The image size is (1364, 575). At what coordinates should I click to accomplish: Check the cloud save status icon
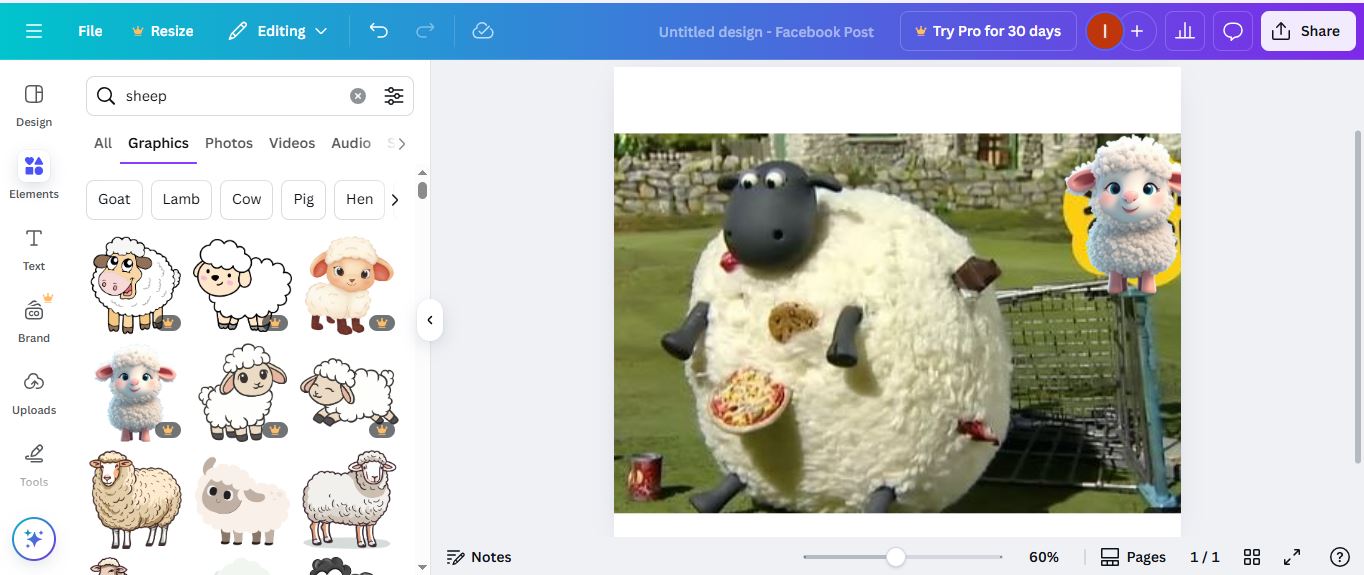(x=483, y=31)
